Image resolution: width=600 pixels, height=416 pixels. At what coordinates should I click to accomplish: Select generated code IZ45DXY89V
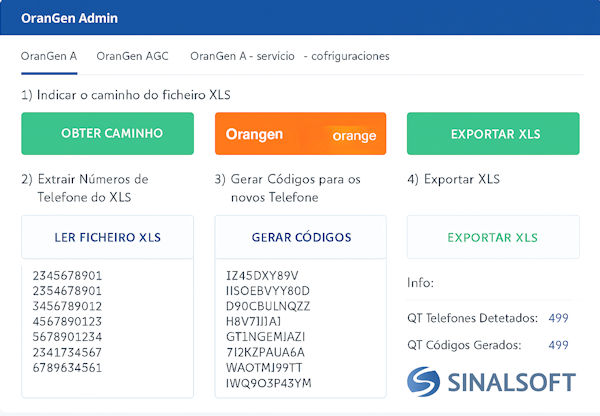coord(262,276)
